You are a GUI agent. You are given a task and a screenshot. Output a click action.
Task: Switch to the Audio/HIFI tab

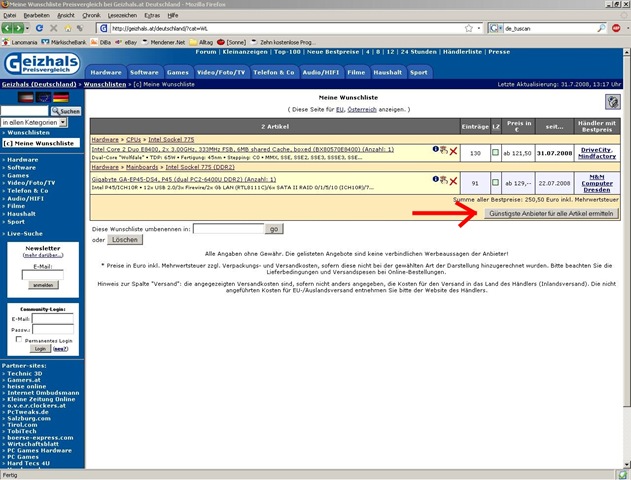click(x=321, y=72)
